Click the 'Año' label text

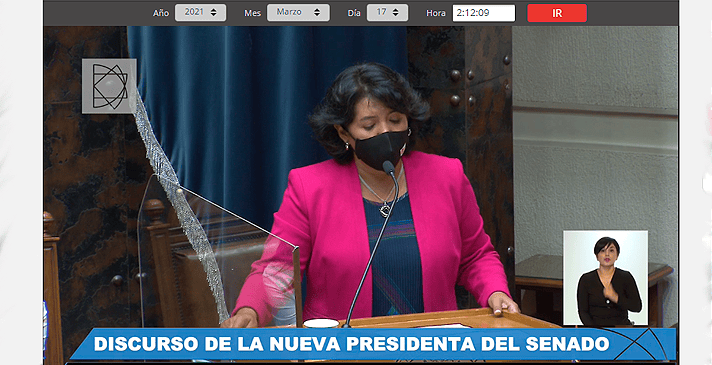coord(161,13)
